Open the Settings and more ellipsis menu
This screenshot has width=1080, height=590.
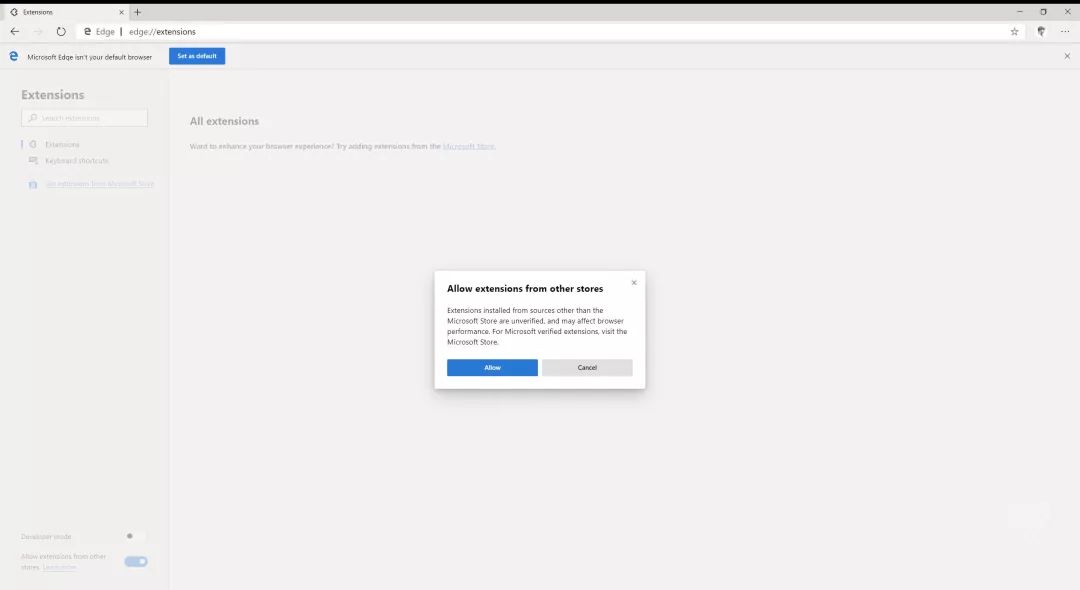click(x=1065, y=32)
